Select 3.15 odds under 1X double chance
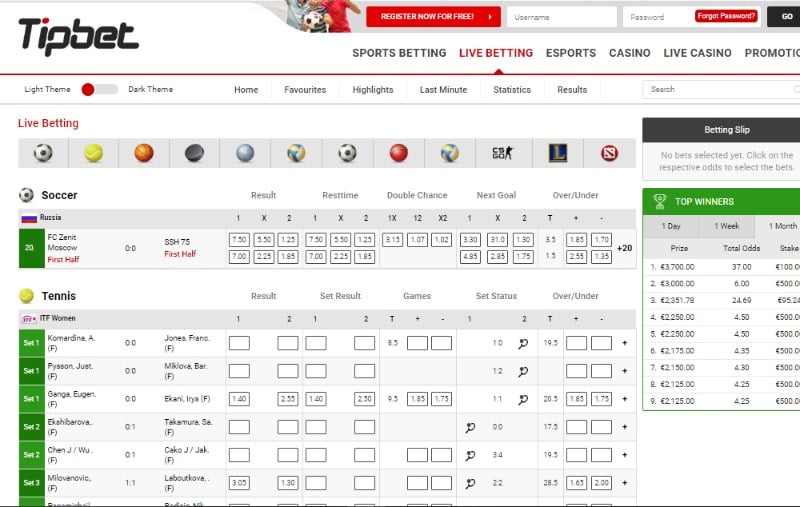Screen dimensions: 800x507 pyautogui.click(x=392, y=240)
